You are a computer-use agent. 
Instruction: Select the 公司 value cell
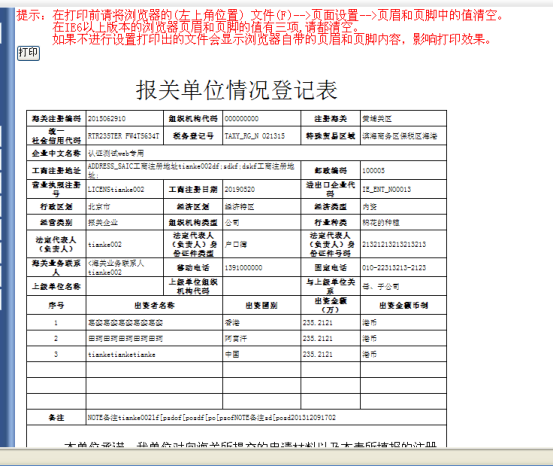tap(261, 223)
